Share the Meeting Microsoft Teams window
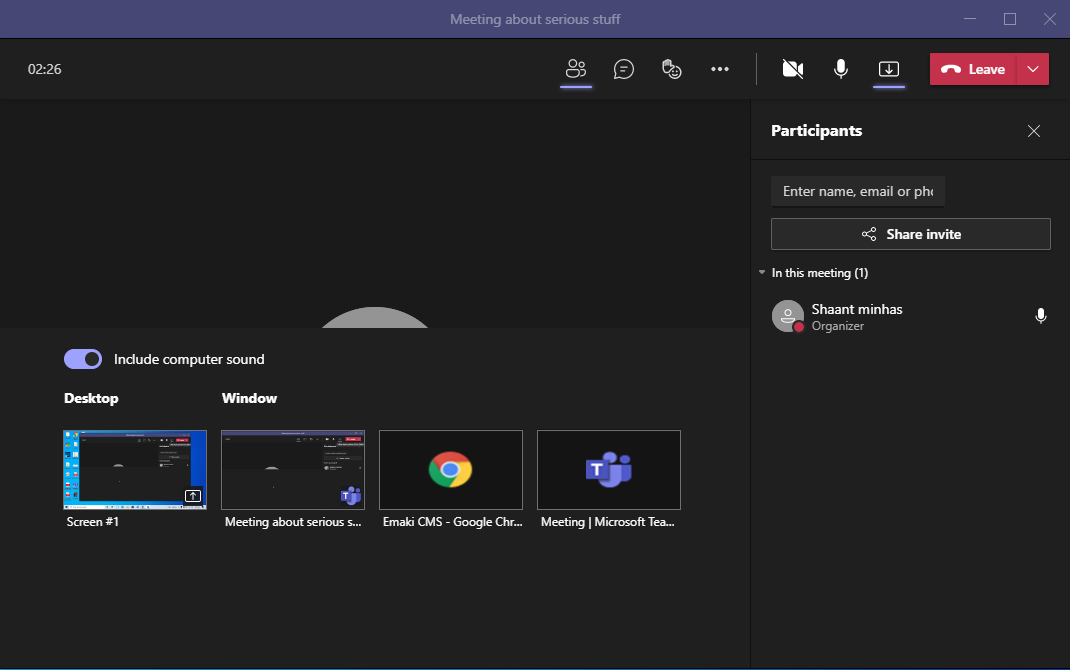This screenshot has height=670, width=1070. tap(609, 470)
